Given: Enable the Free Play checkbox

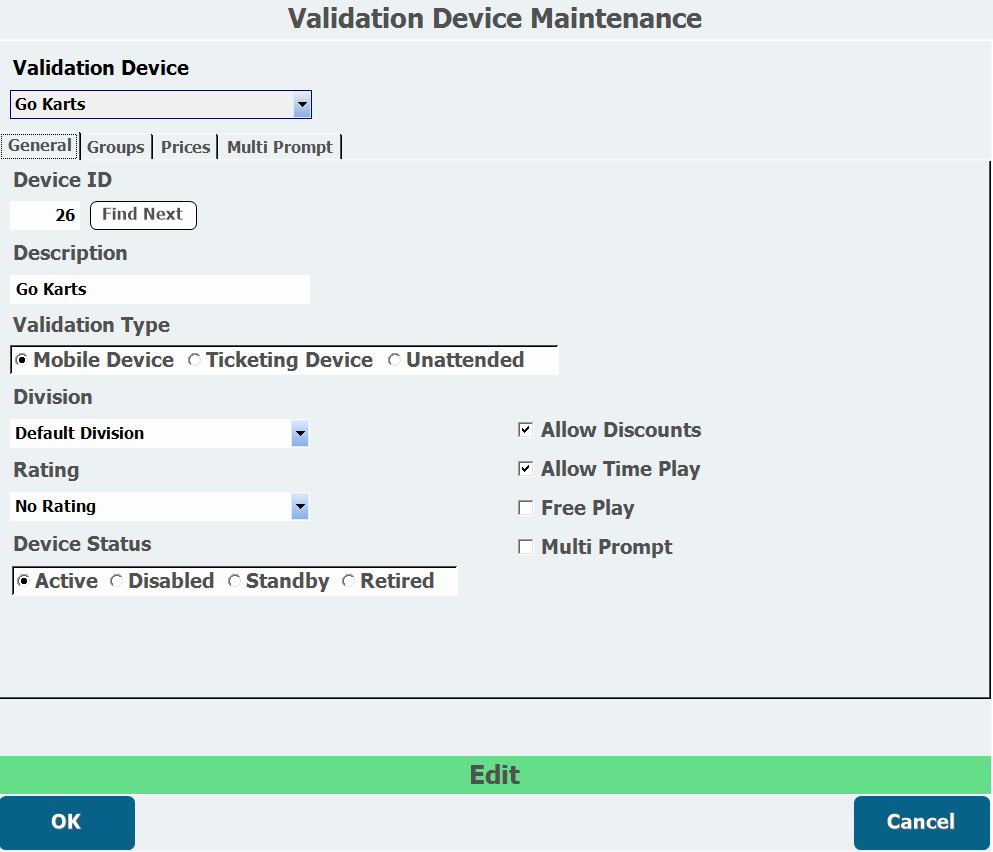Looking at the screenshot, I should 525,508.
